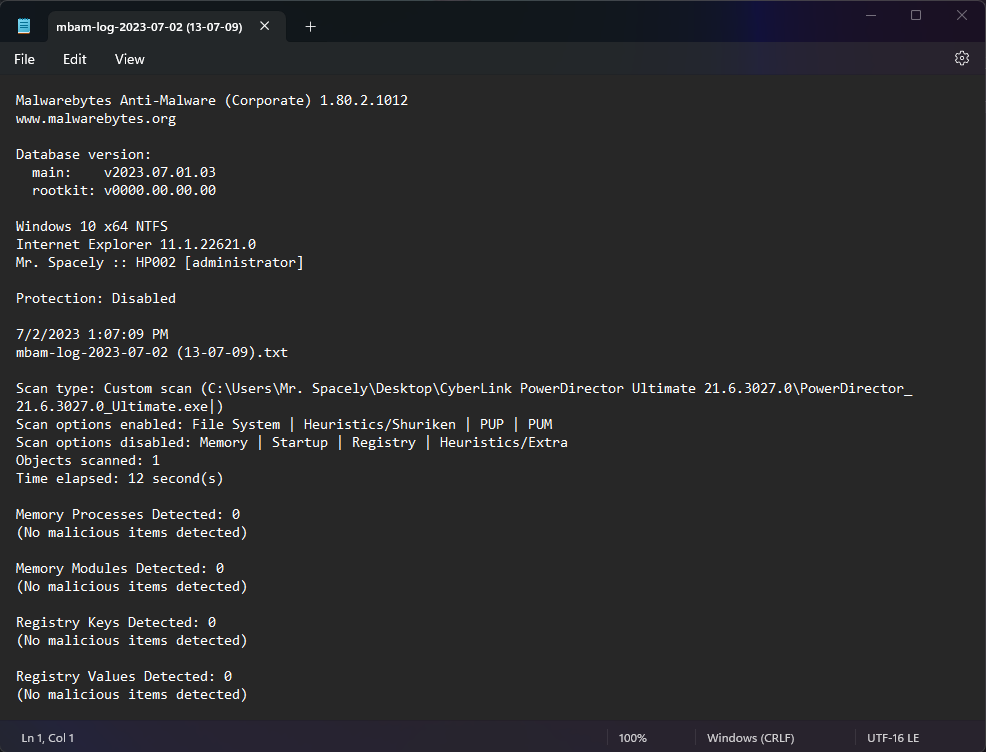Click the 'Windows 10 x64 NTFS' line

pyautogui.click(x=92, y=226)
